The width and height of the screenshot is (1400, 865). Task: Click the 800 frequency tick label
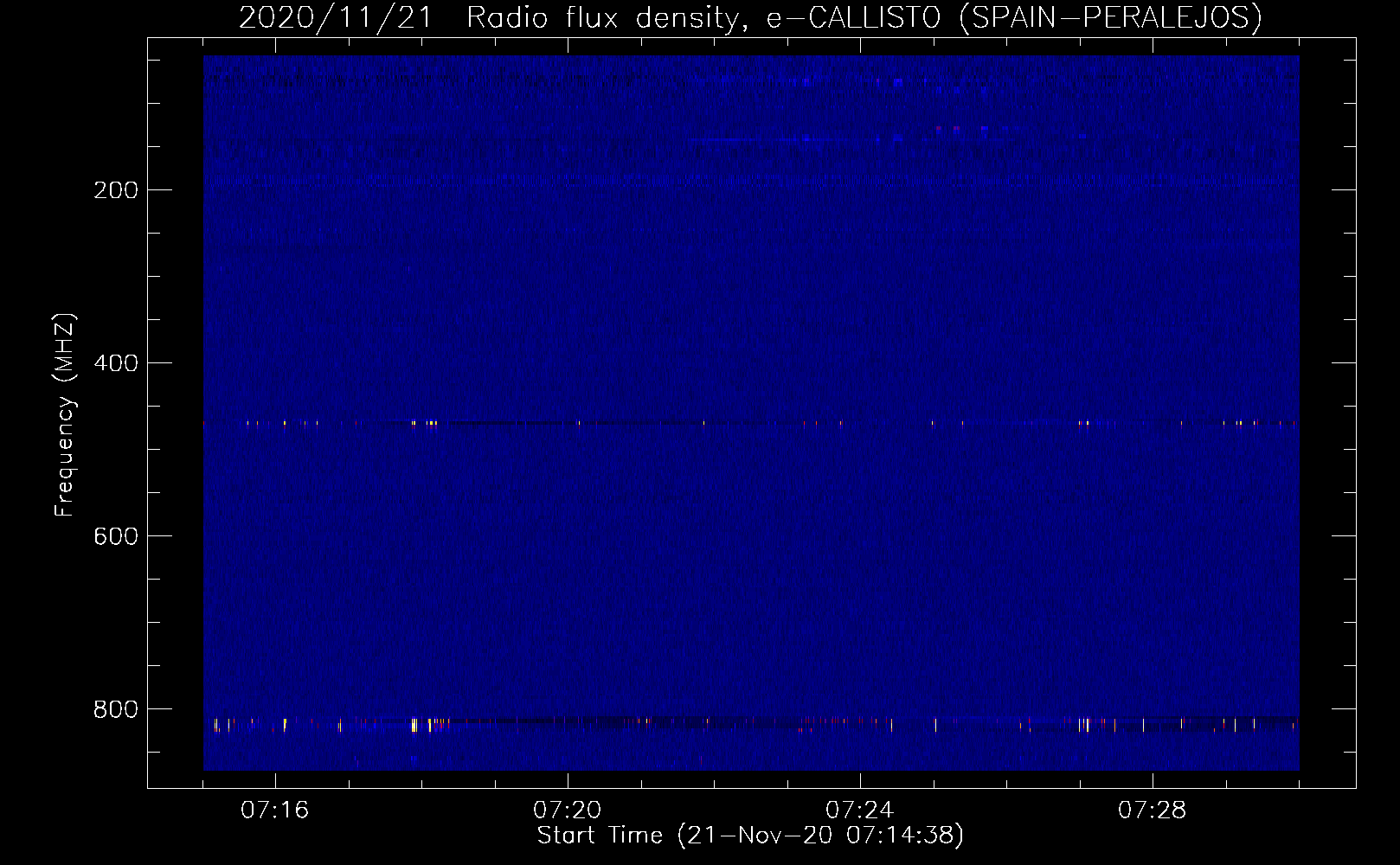tap(116, 709)
